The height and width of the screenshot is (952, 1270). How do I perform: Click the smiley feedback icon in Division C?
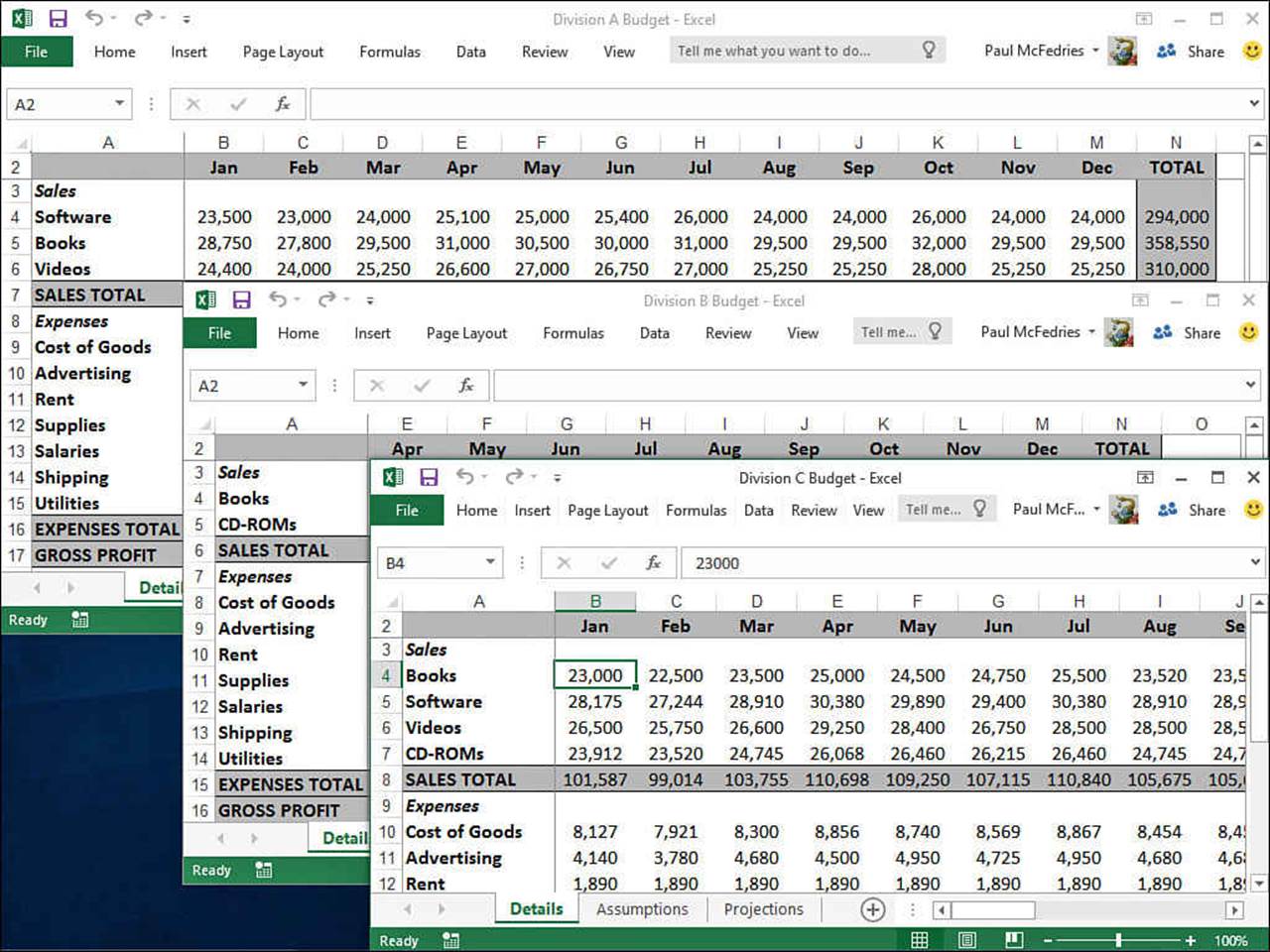click(x=1253, y=509)
